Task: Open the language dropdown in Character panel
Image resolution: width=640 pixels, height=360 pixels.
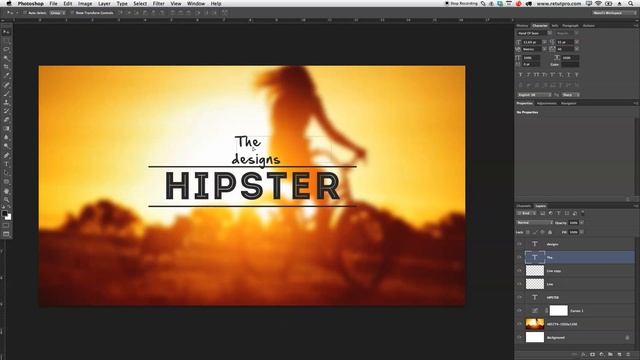Action: pos(534,95)
